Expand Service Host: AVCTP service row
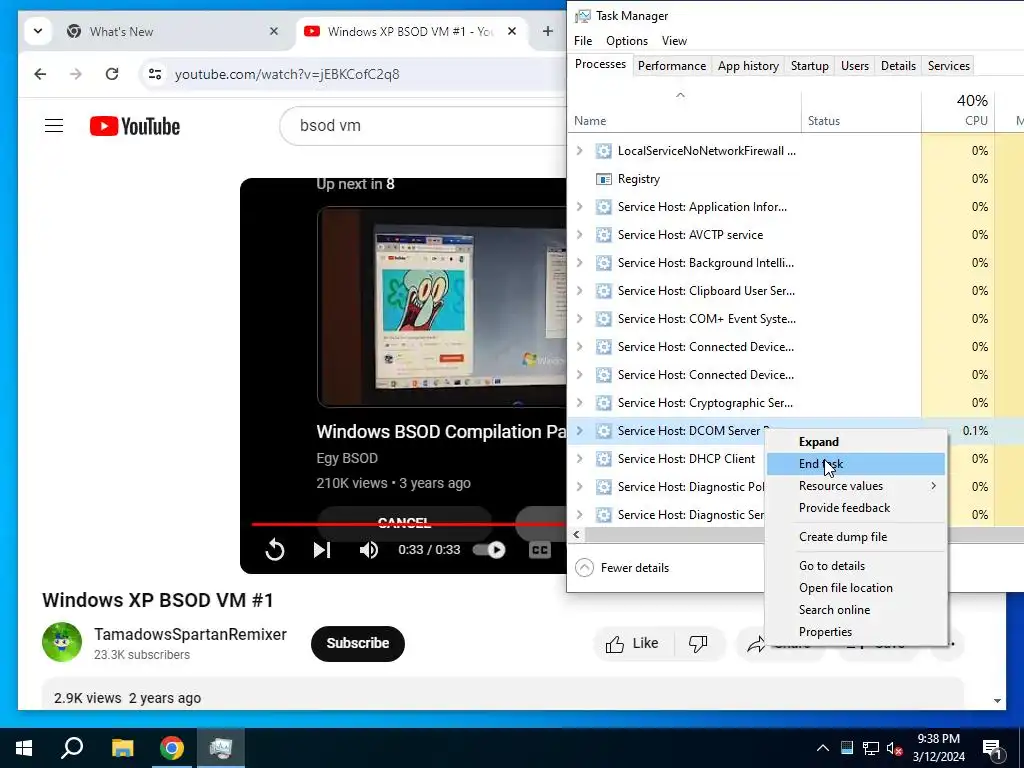1024x768 pixels. [579, 235]
